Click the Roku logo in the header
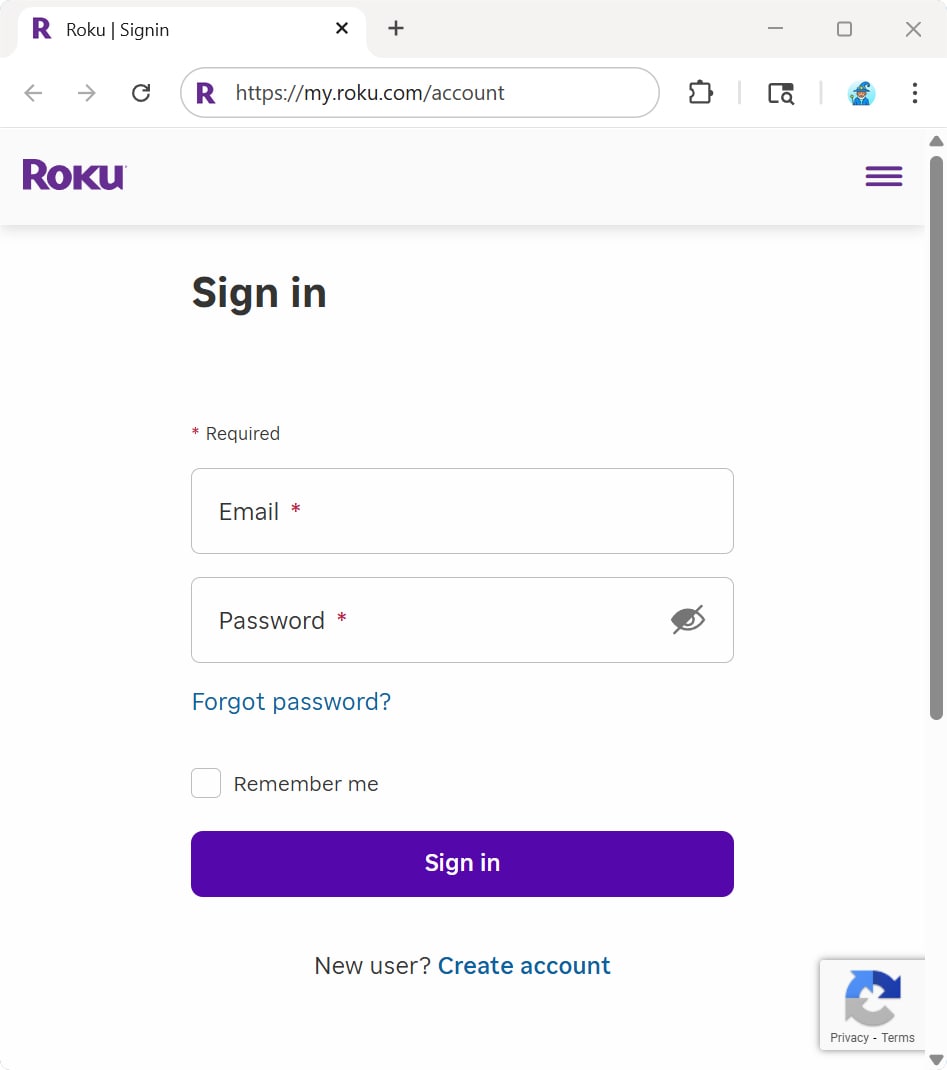This screenshot has height=1070, width=947. (74, 175)
